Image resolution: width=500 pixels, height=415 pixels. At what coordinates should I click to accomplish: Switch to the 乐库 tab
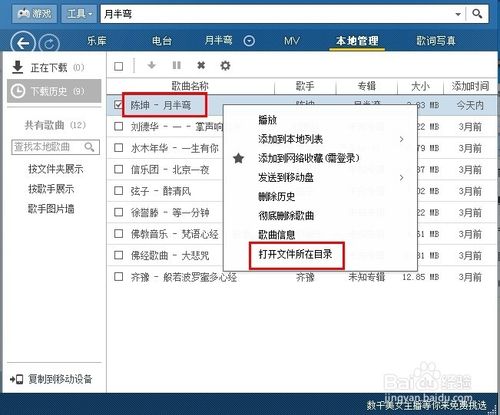(x=97, y=41)
